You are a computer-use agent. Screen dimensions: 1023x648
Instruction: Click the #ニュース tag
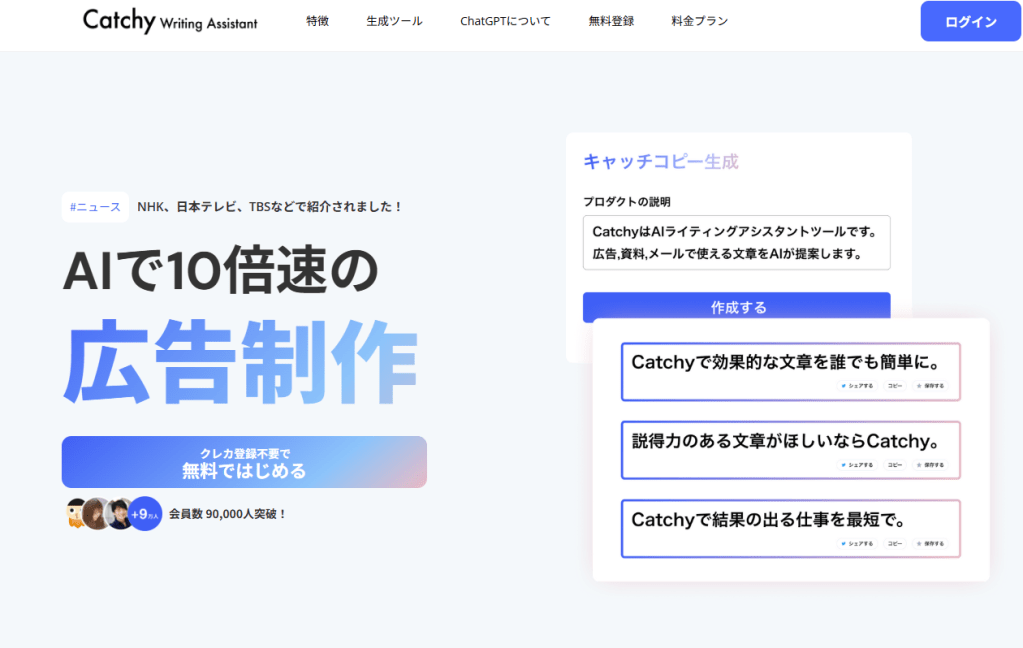(95, 207)
